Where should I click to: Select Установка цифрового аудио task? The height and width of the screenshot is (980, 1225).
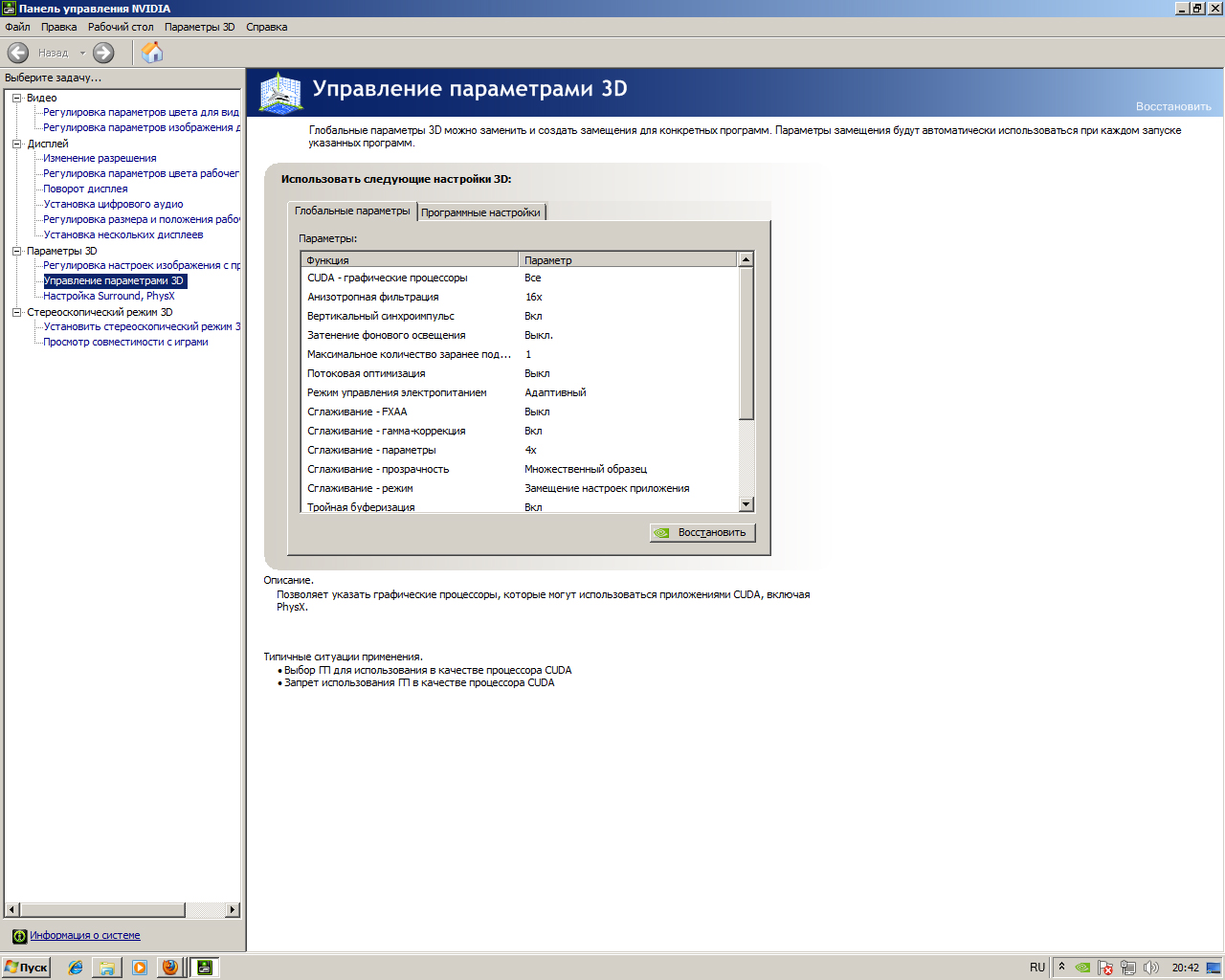113,204
